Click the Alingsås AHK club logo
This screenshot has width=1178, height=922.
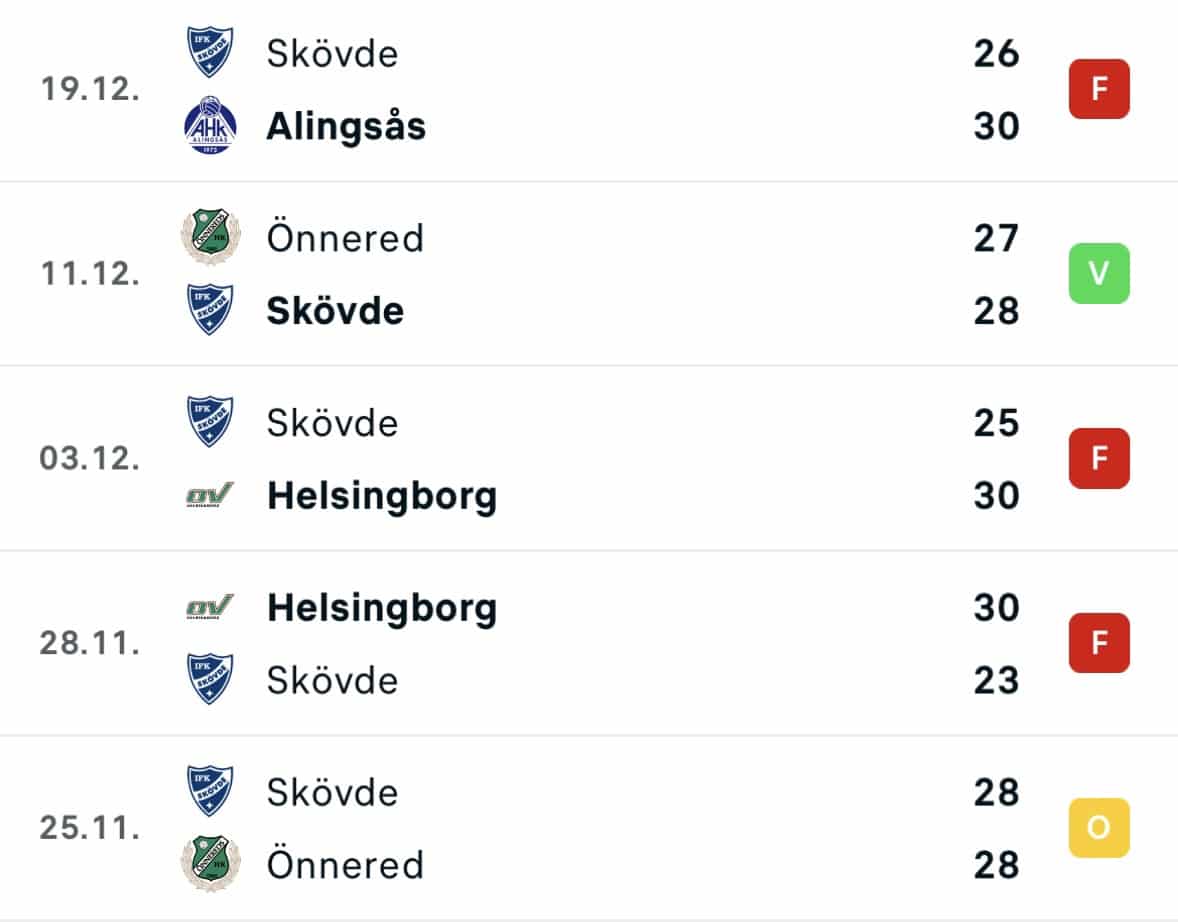210,125
